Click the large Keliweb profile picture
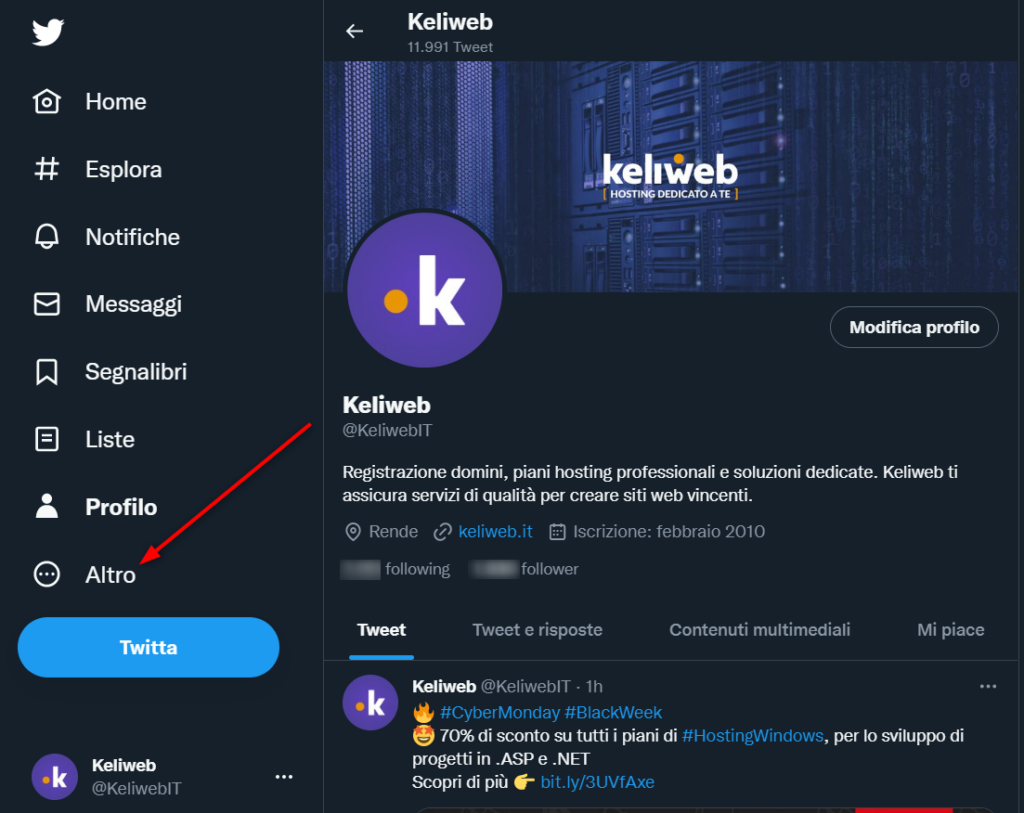Screen dimensions: 1024x813 coord(424,290)
